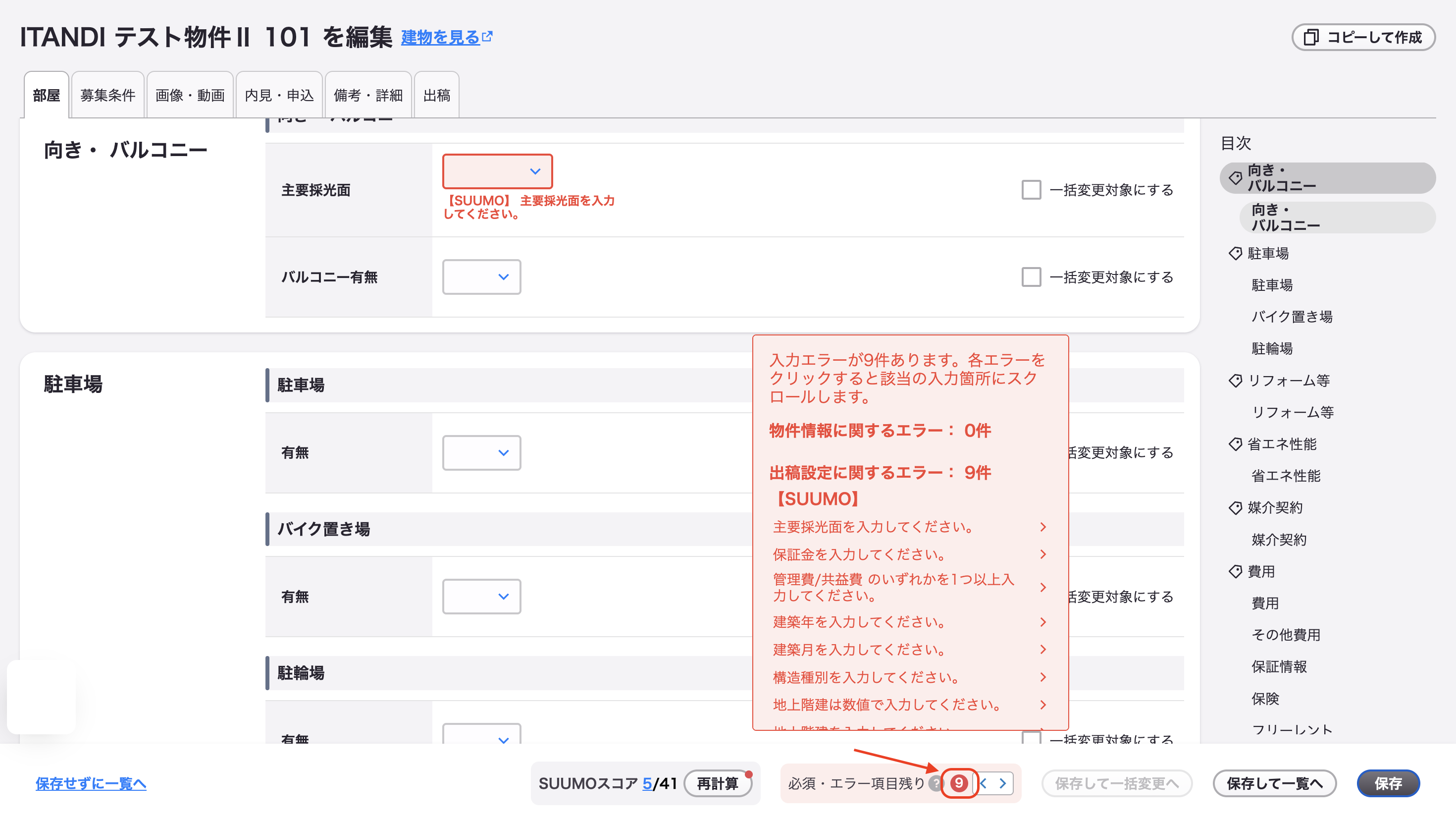Click the external link icon next to 建物を見る
The width and height of the screenshot is (1456, 823).
(x=487, y=36)
